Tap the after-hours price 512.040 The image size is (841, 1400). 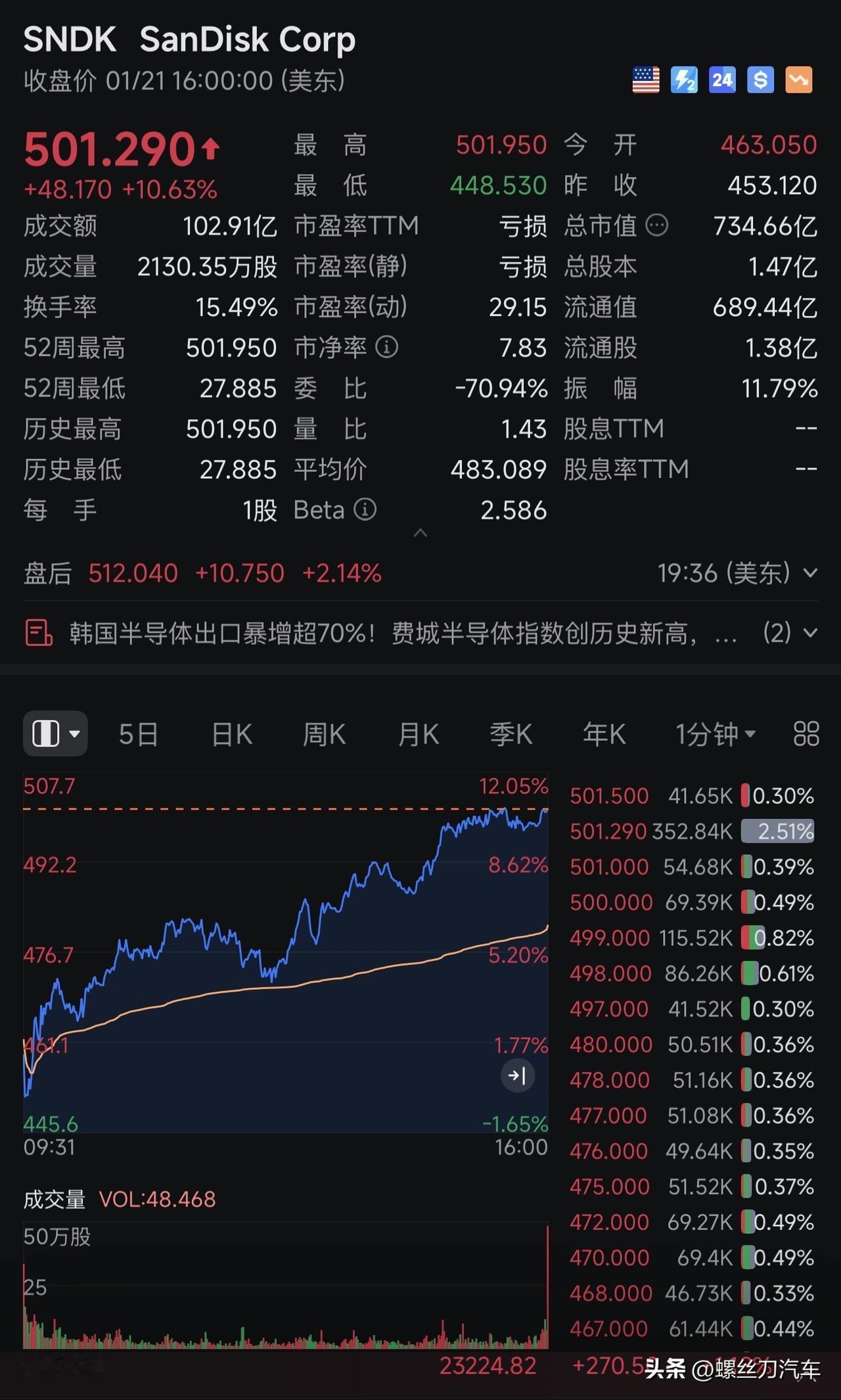tap(133, 573)
